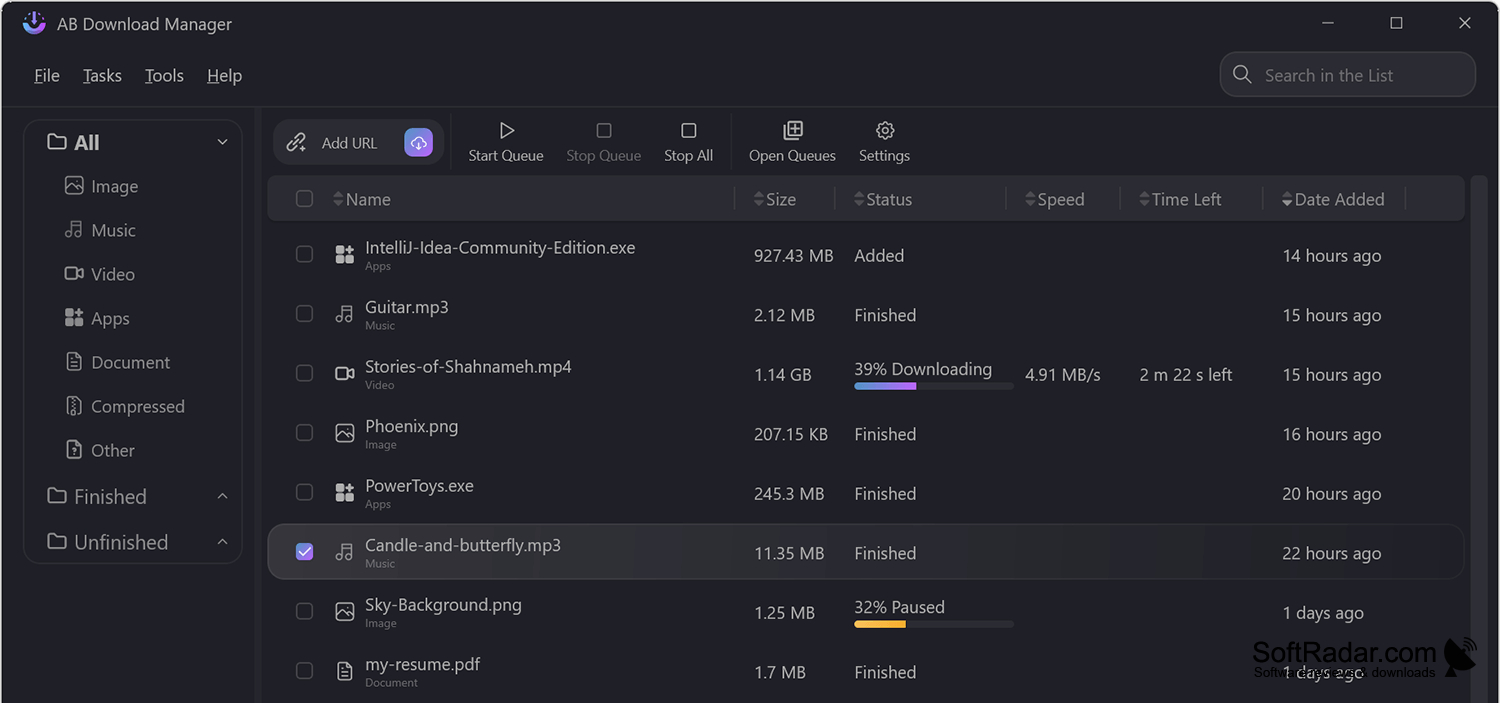The width and height of the screenshot is (1500, 703).
Task: Open Settings gear in toolbar
Action: click(884, 142)
